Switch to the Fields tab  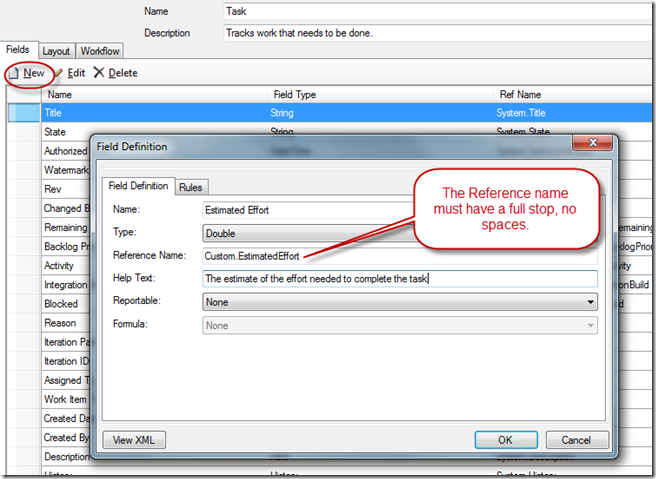click(18, 50)
